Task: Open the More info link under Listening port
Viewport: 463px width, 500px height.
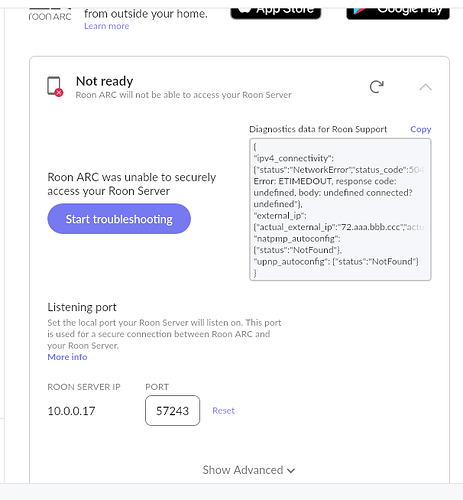Action: 67,357
